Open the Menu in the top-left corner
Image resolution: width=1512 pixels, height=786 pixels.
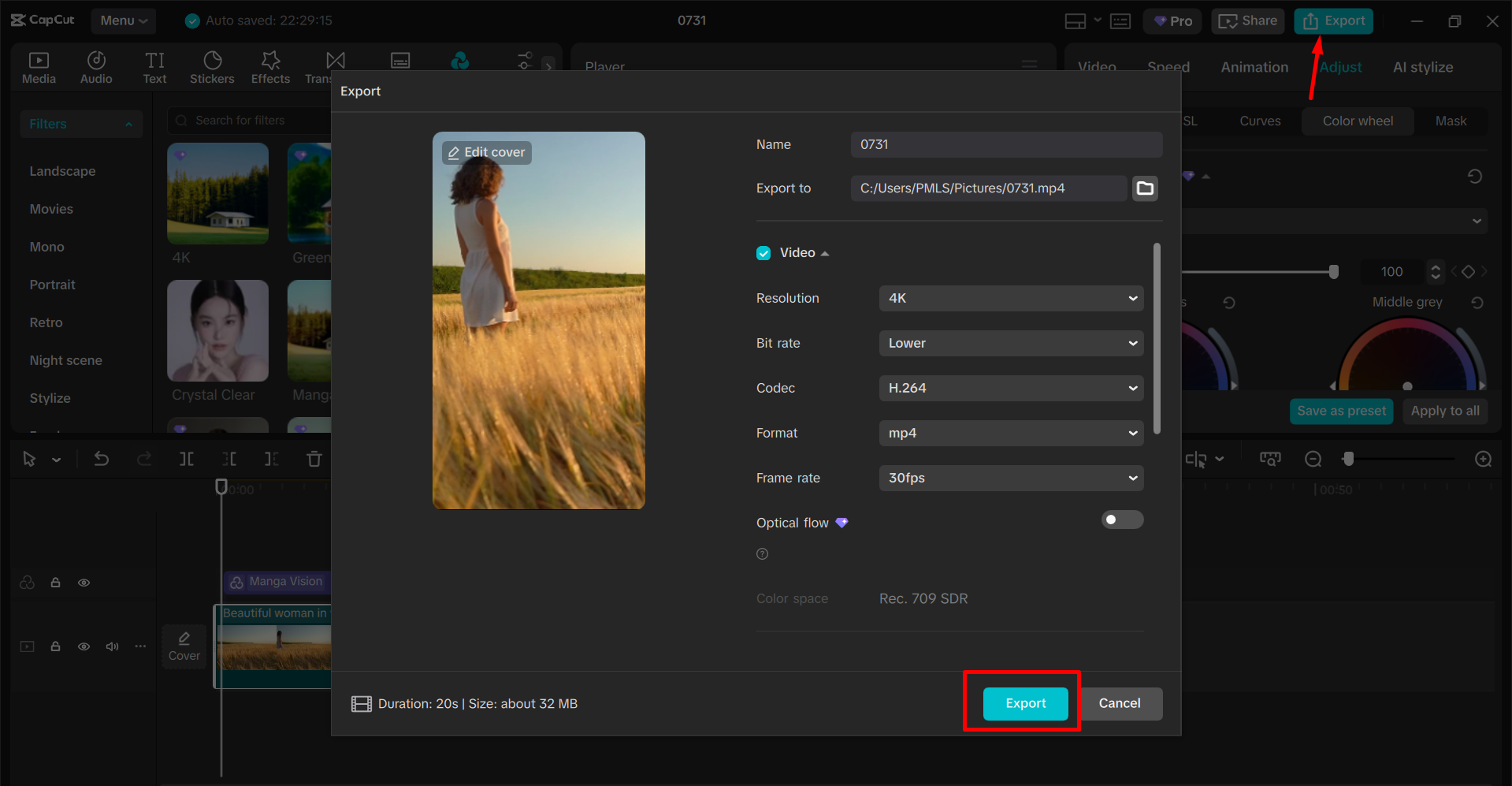point(123,20)
